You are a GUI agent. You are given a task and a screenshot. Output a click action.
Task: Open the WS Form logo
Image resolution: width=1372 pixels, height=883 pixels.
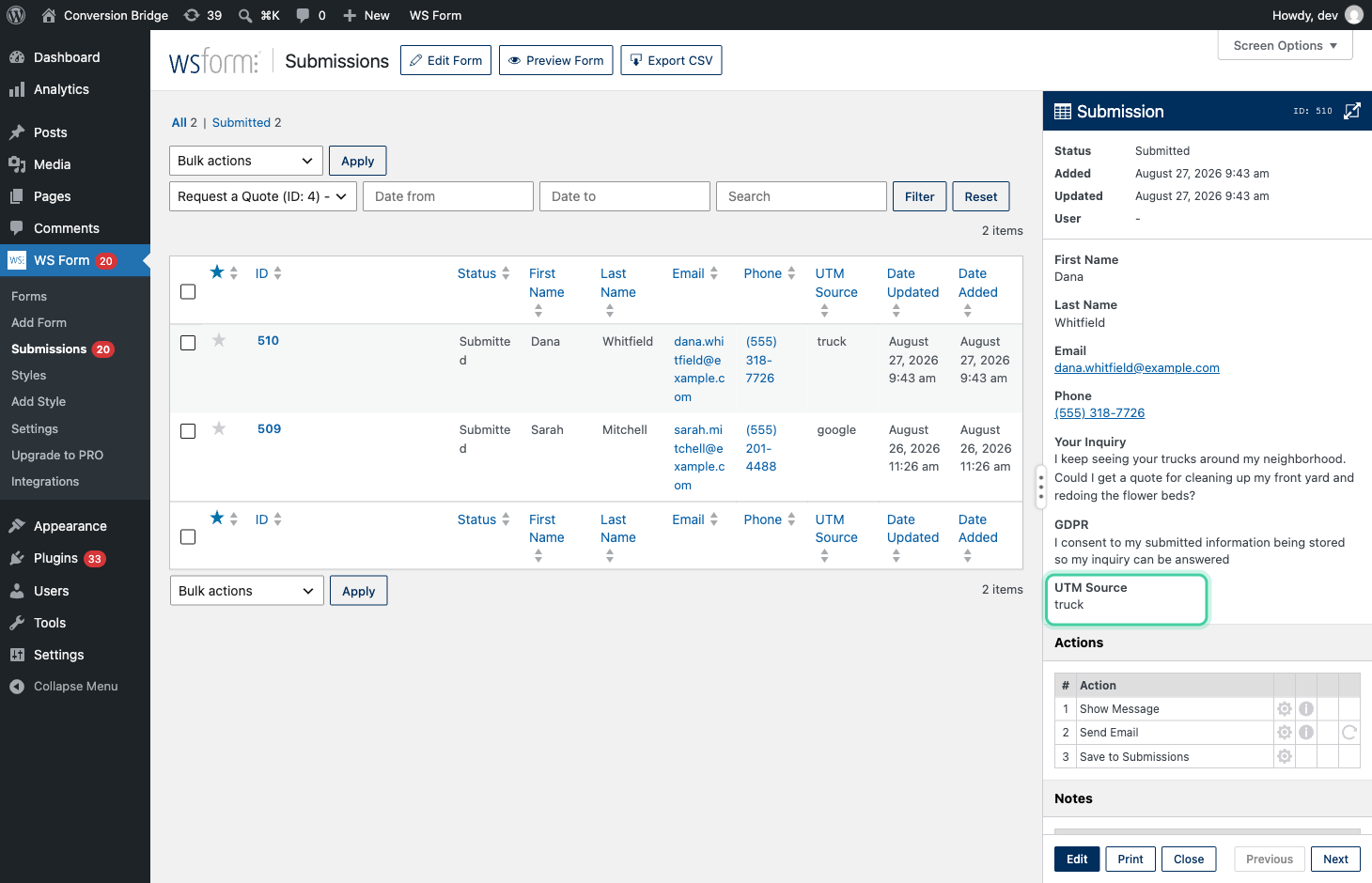tap(213, 61)
